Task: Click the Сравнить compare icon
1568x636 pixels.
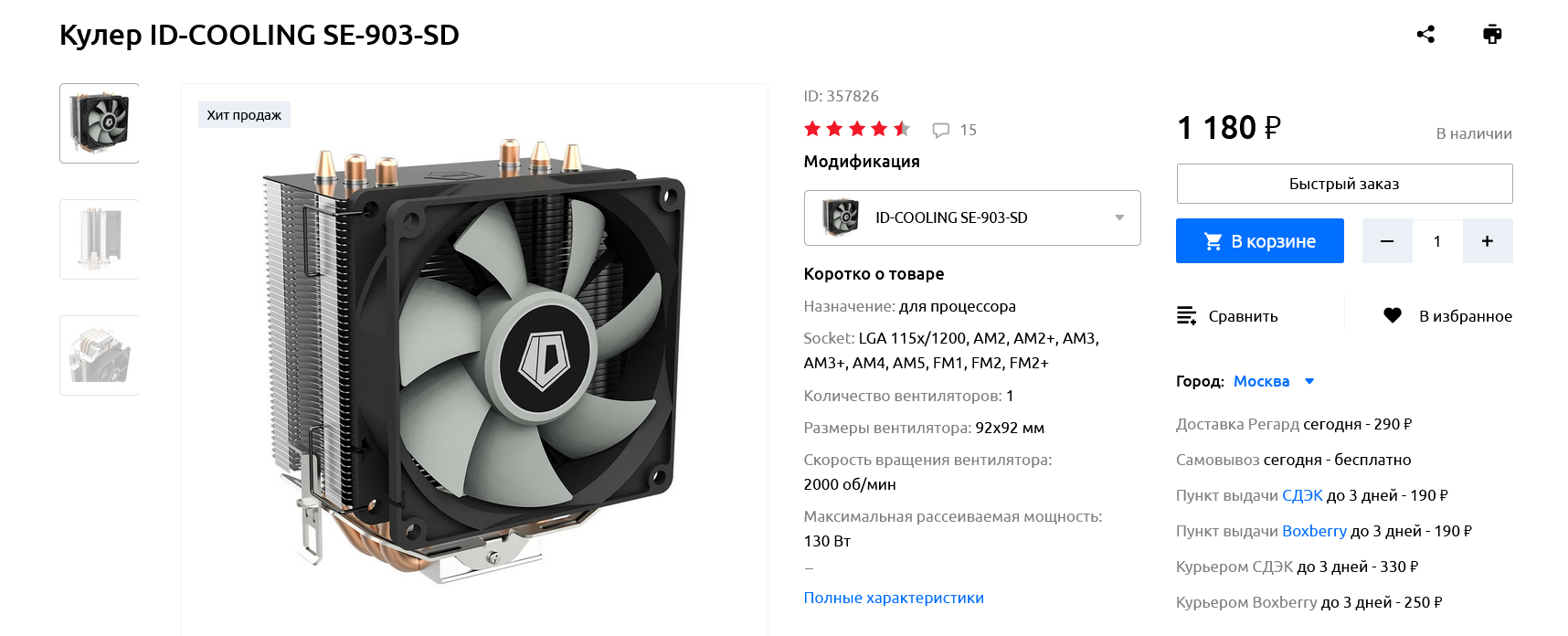Action: tap(1186, 316)
